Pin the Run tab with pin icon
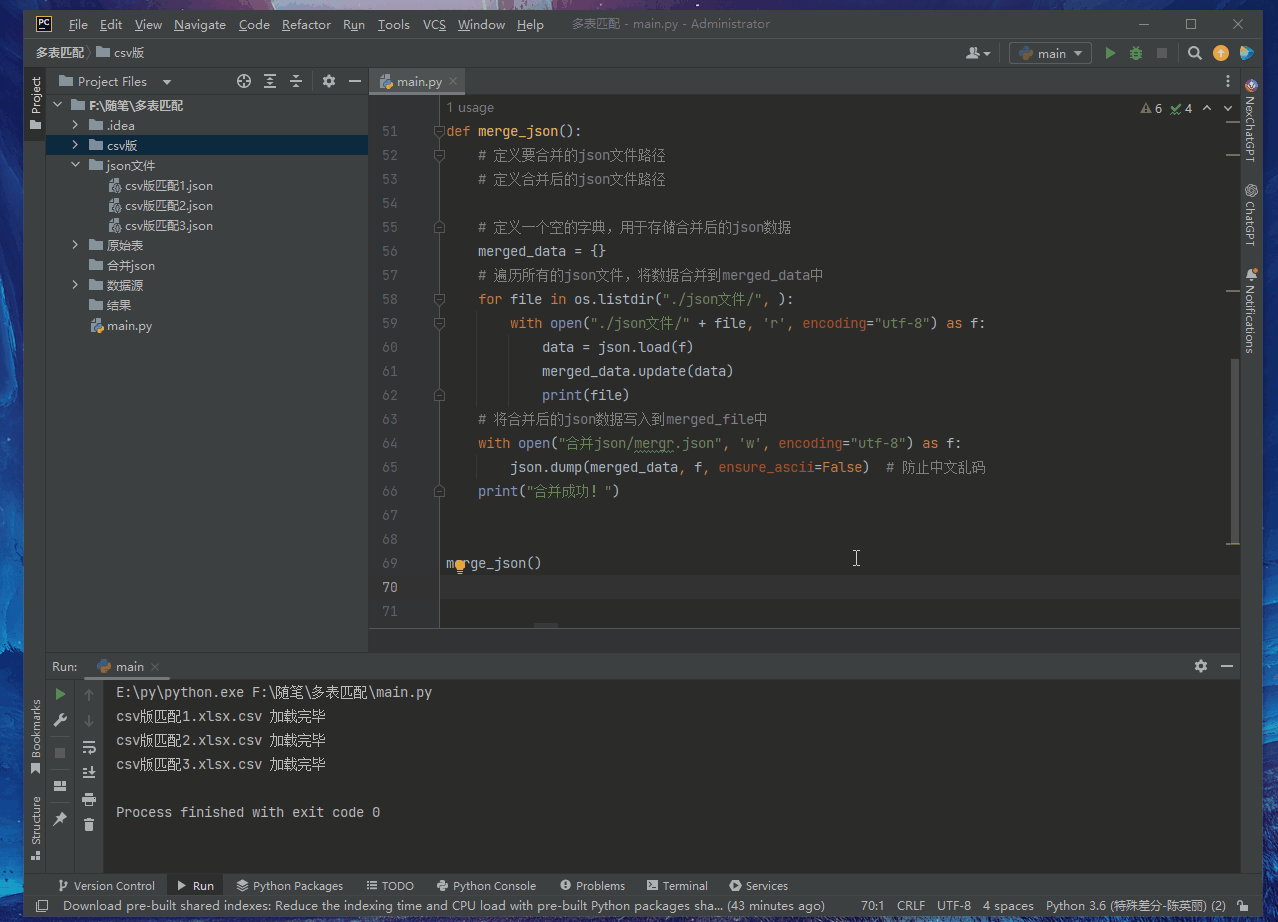 coord(60,818)
